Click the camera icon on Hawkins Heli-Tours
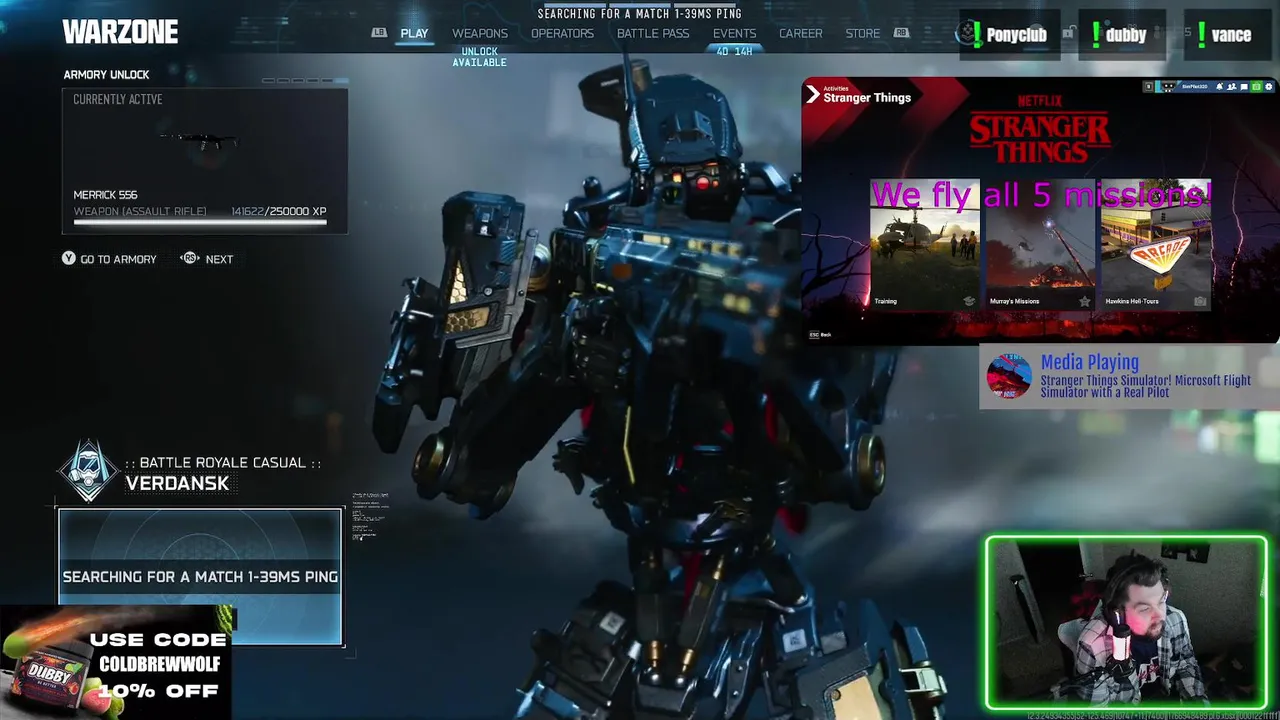The width and height of the screenshot is (1280, 720). tap(1200, 301)
